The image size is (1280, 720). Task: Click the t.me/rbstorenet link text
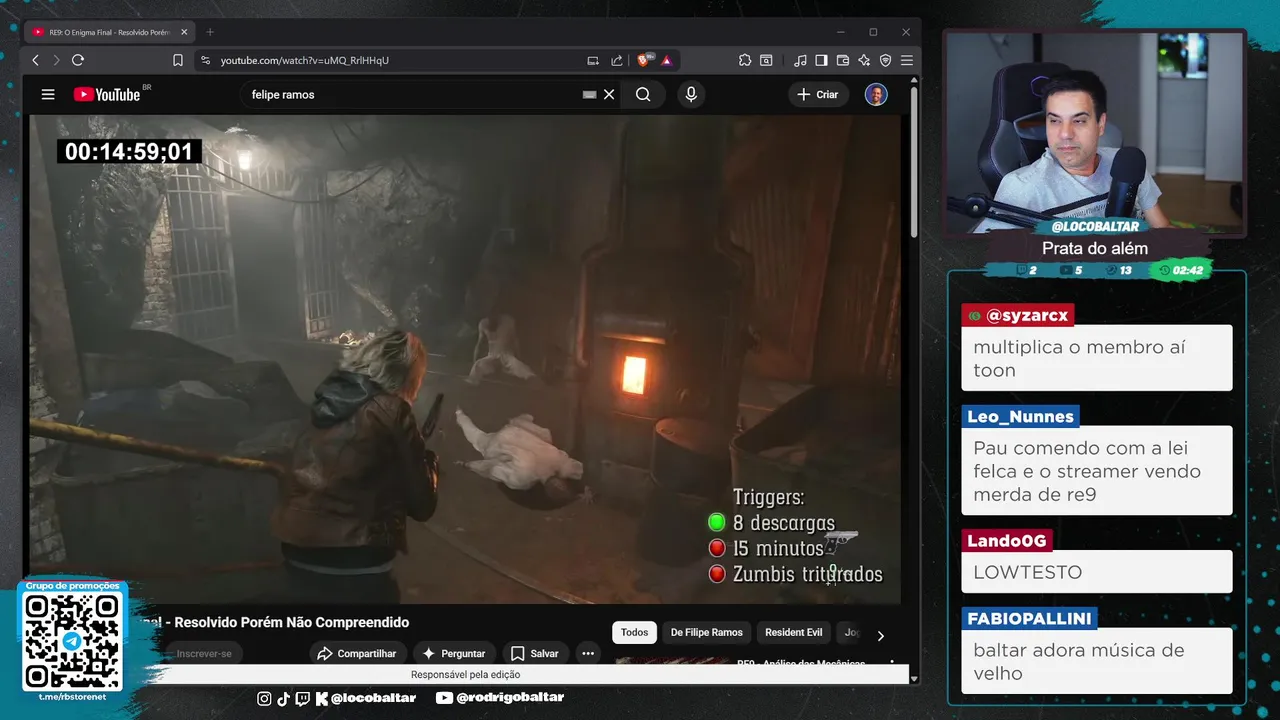click(x=72, y=697)
